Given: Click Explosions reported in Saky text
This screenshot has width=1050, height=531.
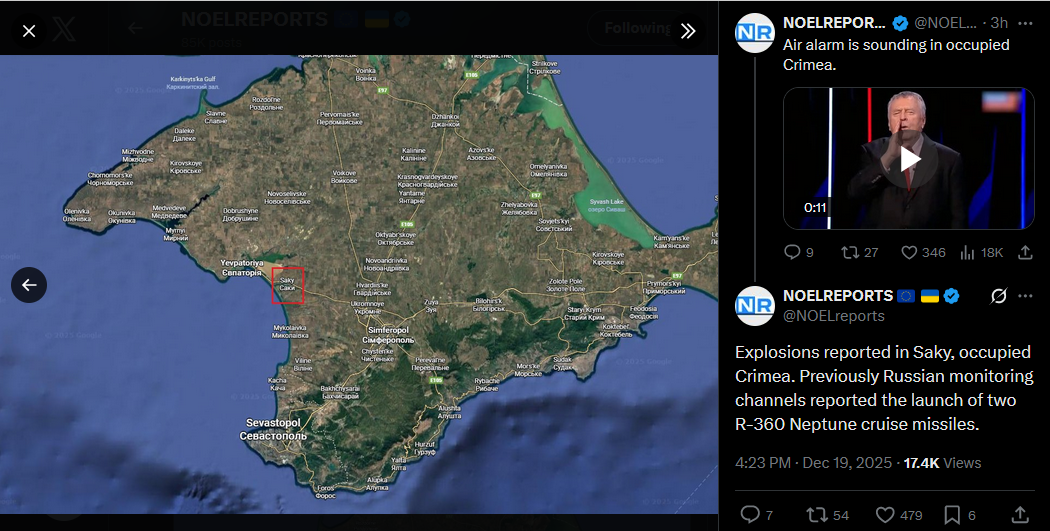Looking at the screenshot, I should point(884,388).
